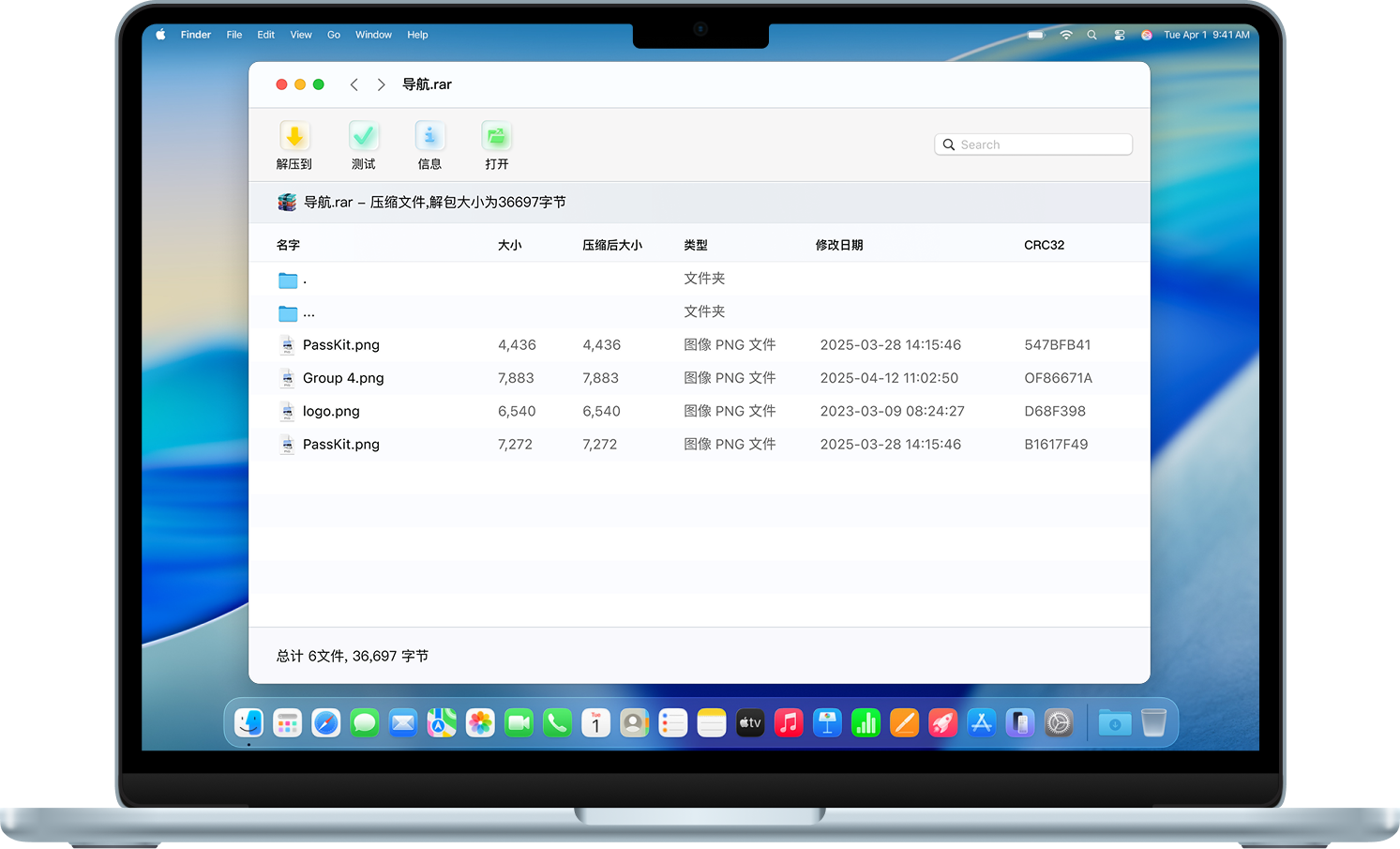Open Safari from the Dock

[x=325, y=722]
